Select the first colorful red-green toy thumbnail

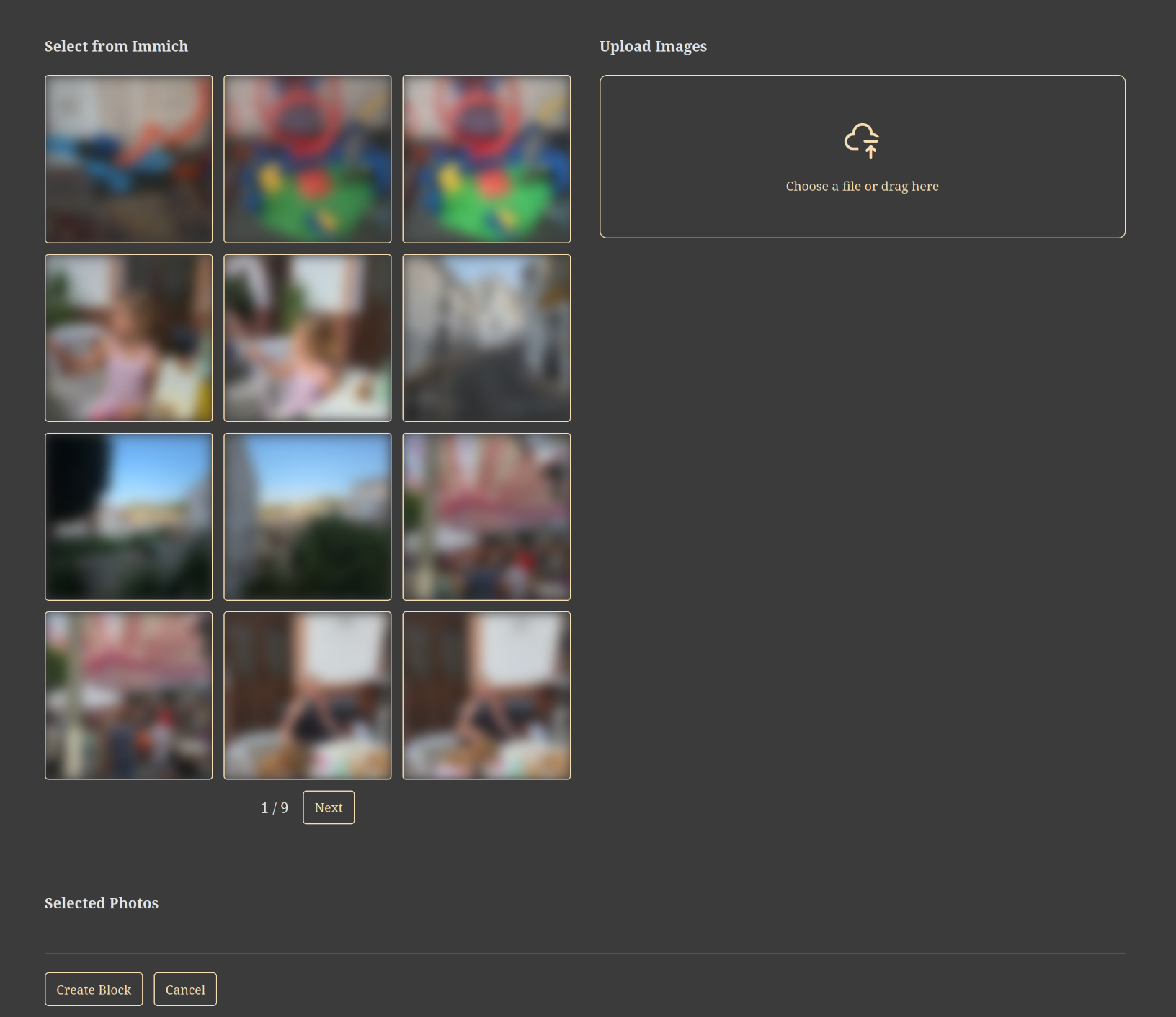308,159
